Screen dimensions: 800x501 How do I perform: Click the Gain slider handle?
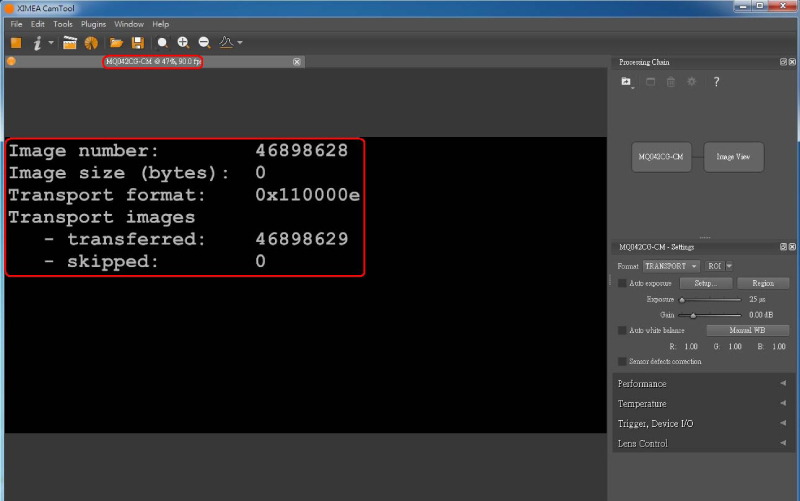(692, 315)
